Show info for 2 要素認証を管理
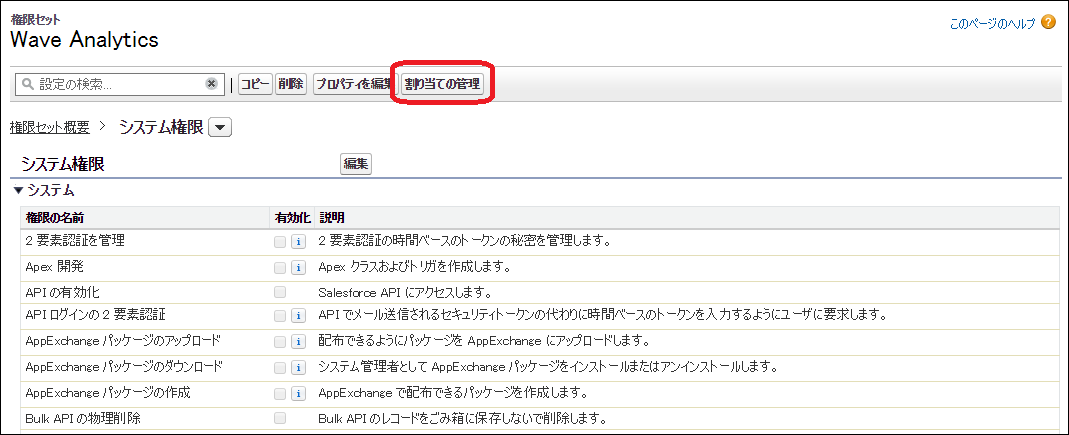 tap(298, 241)
